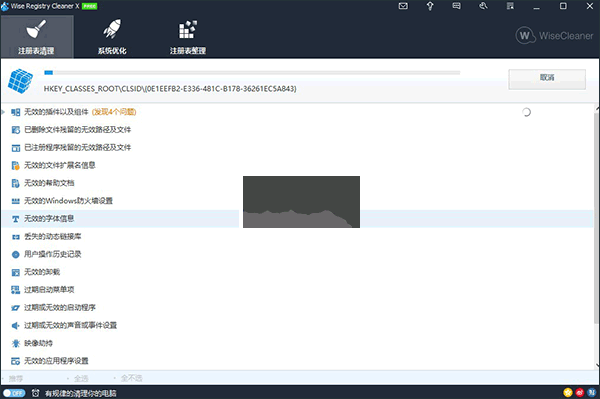
Task: Click the T font icon beside 无效的字体信息
Action: click(x=16, y=219)
